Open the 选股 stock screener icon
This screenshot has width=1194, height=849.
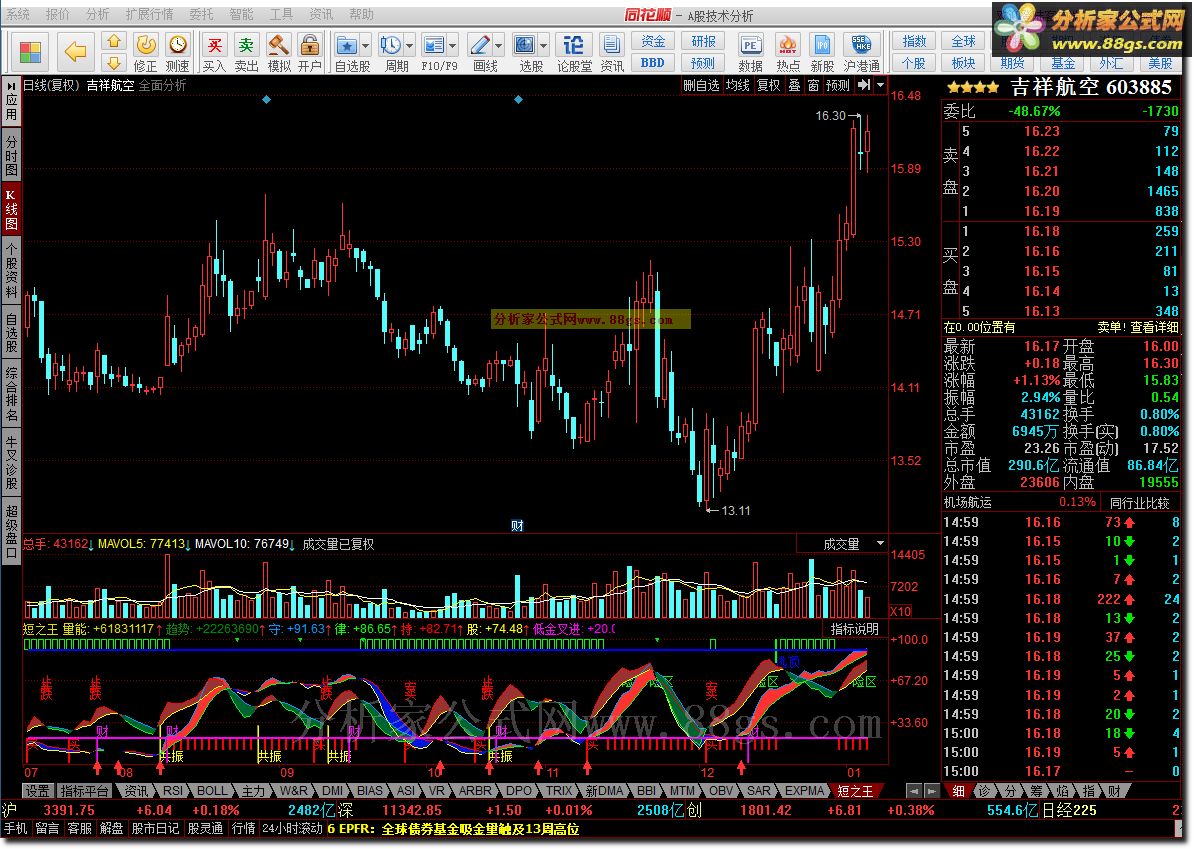(525, 45)
